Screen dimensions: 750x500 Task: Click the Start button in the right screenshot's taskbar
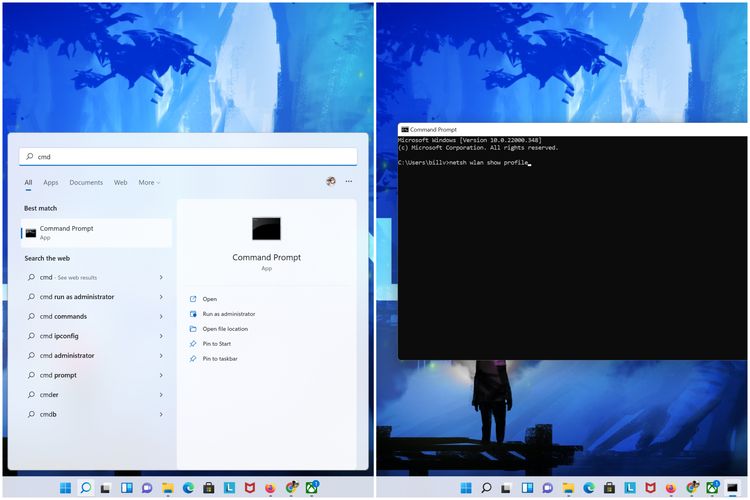[x=465, y=488]
